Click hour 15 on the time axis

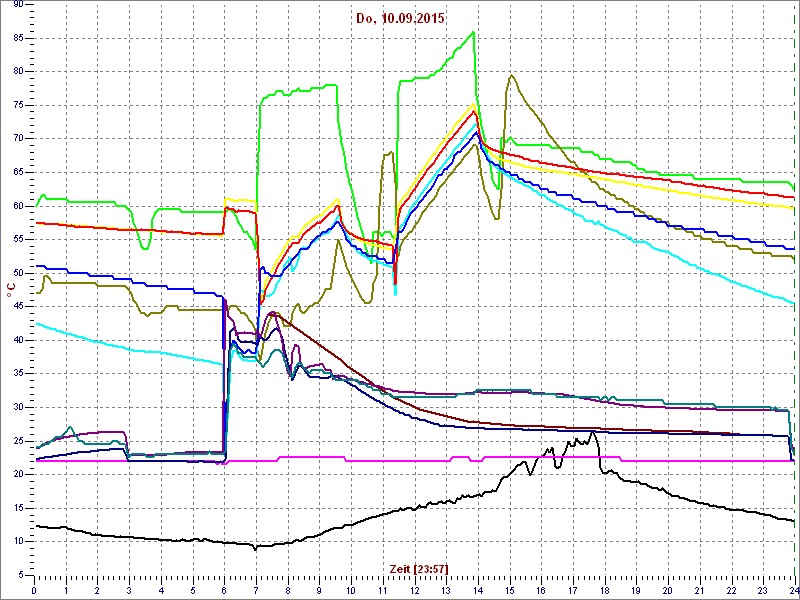point(509,590)
